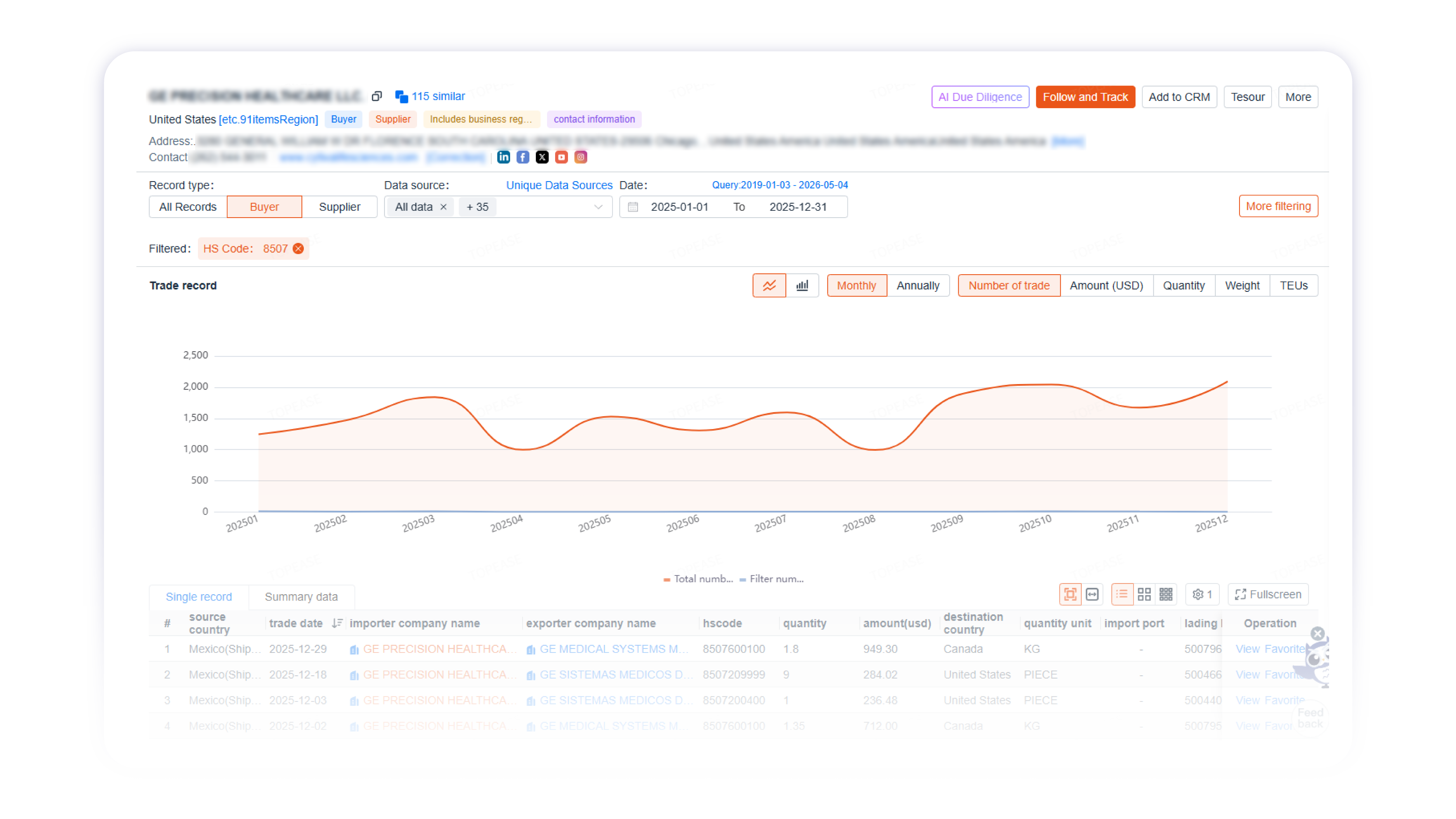
Task: Click the Fullscreen button
Action: click(1268, 595)
